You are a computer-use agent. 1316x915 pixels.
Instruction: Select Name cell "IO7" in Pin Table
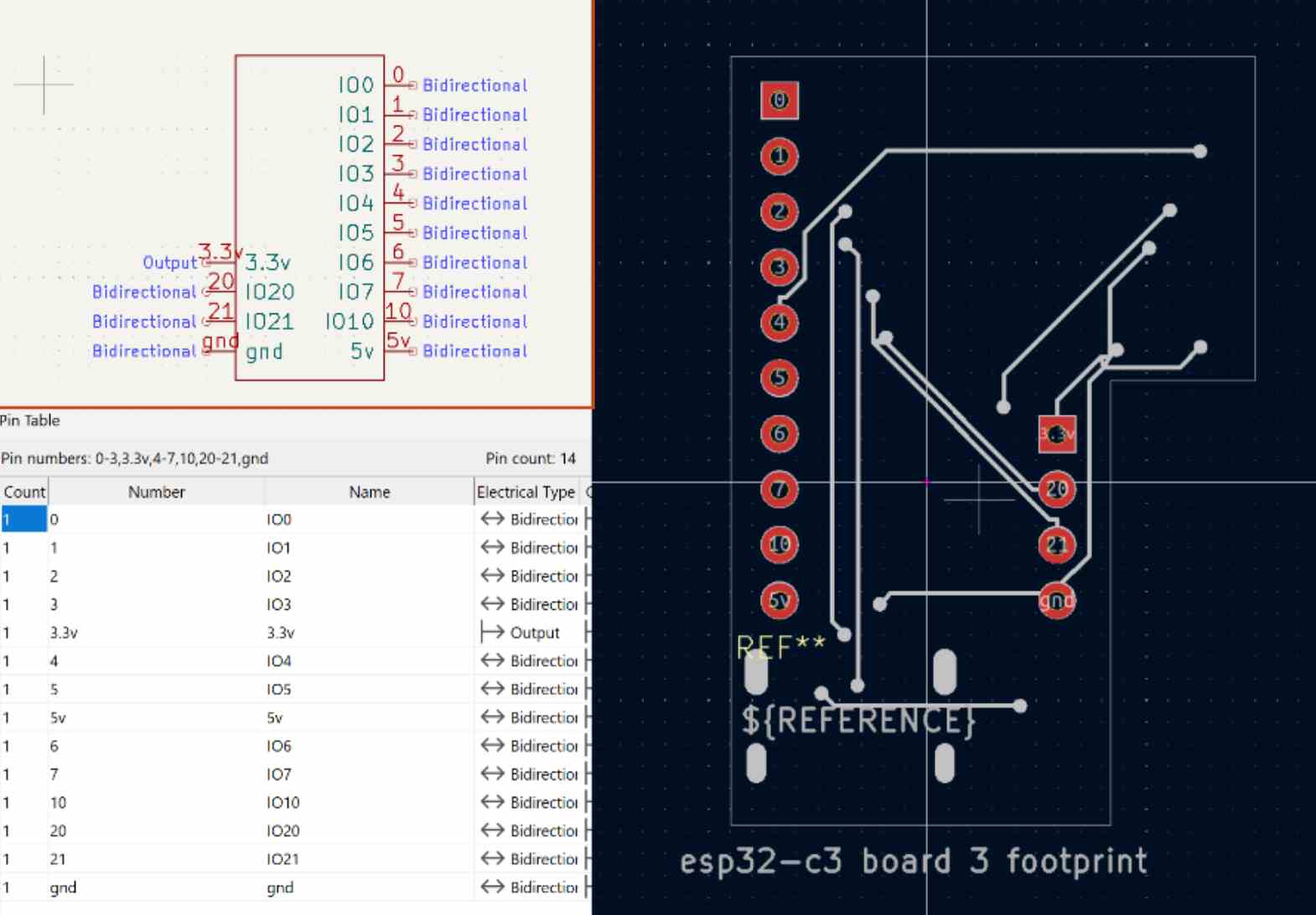[x=369, y=774]
